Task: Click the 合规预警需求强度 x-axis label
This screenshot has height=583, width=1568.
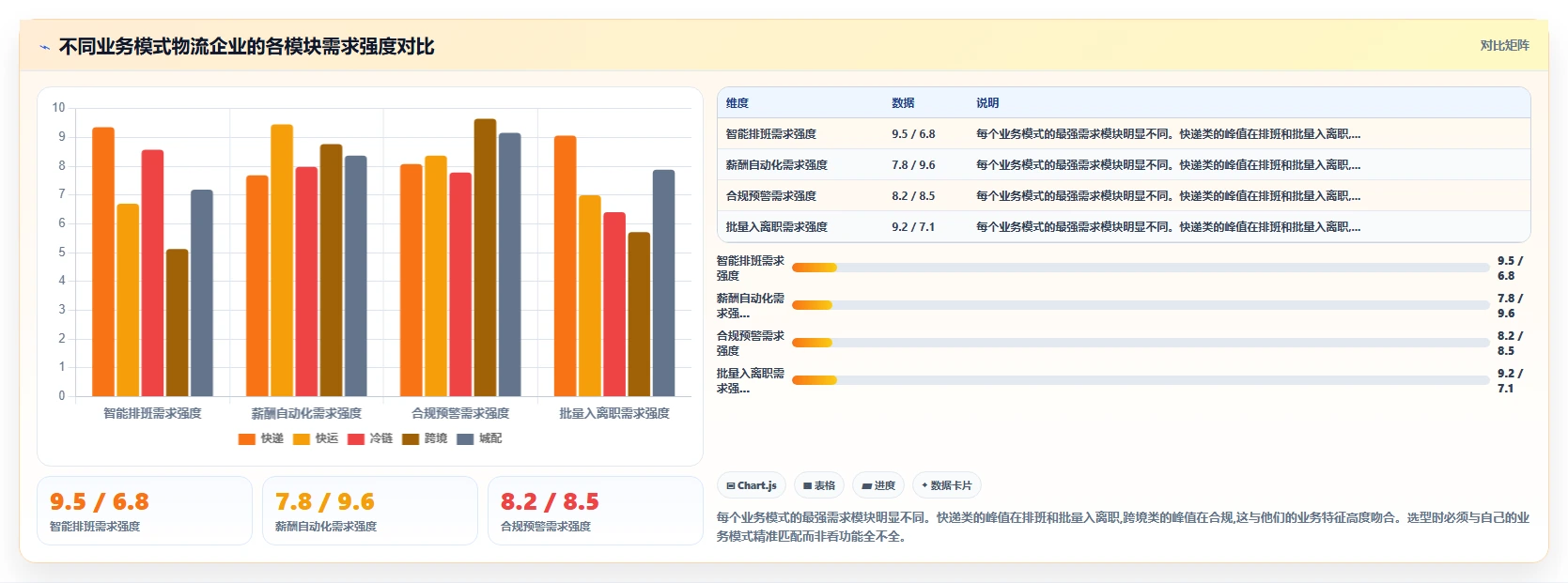Action: (x=460, y=413)
